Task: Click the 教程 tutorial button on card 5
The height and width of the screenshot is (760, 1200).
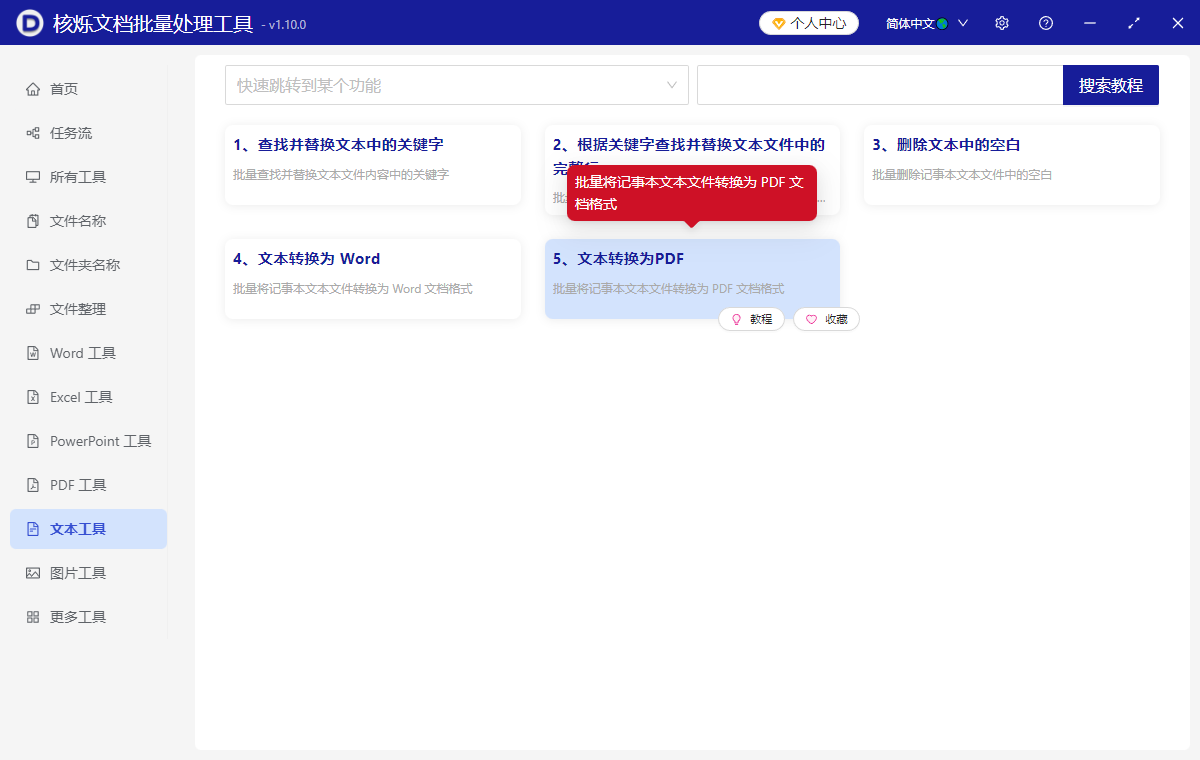Action: pyautogui.click(x=752, y=318)
